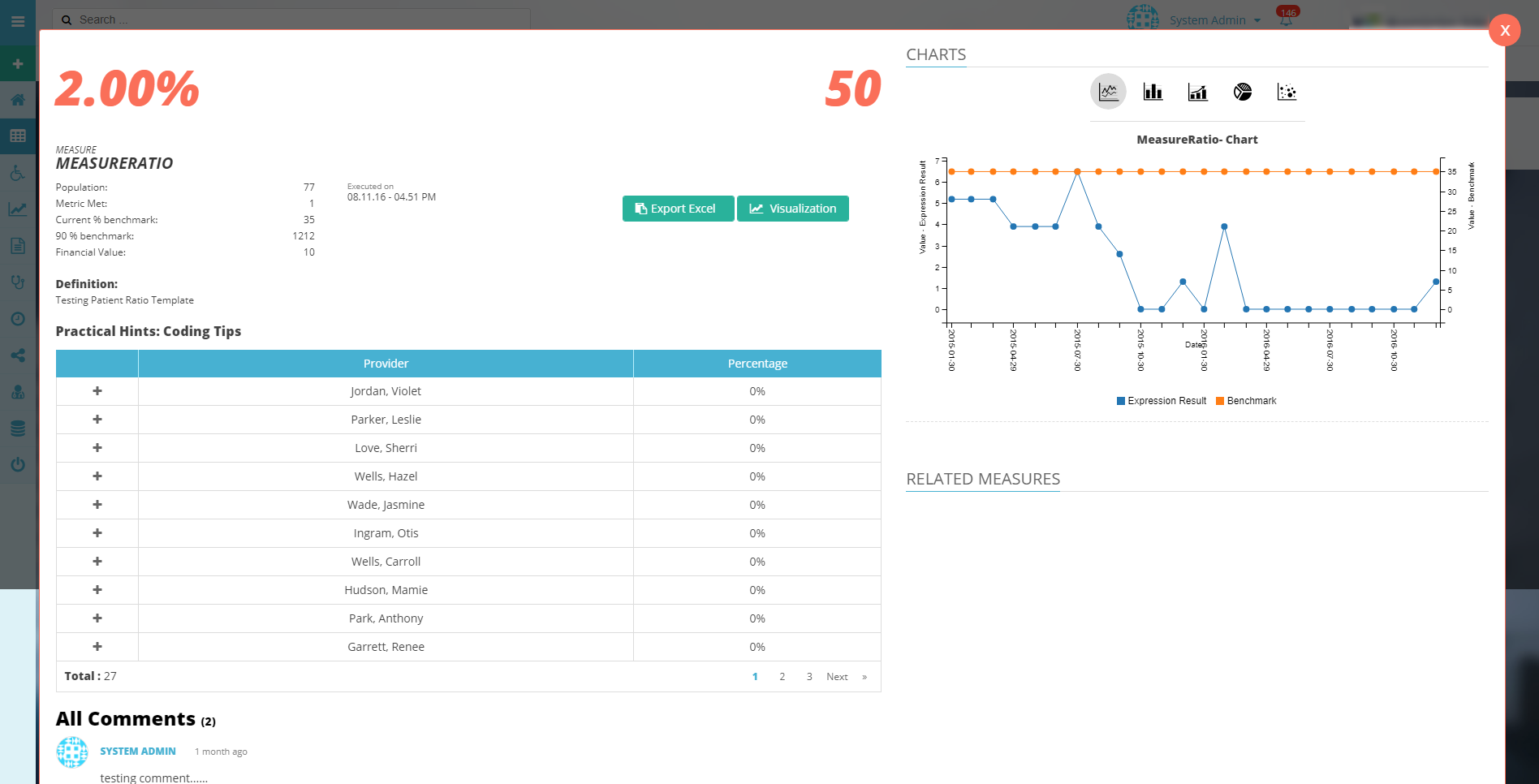1539x784 pixels.
Task: Click the Visualization button
Action: [792, 209]
